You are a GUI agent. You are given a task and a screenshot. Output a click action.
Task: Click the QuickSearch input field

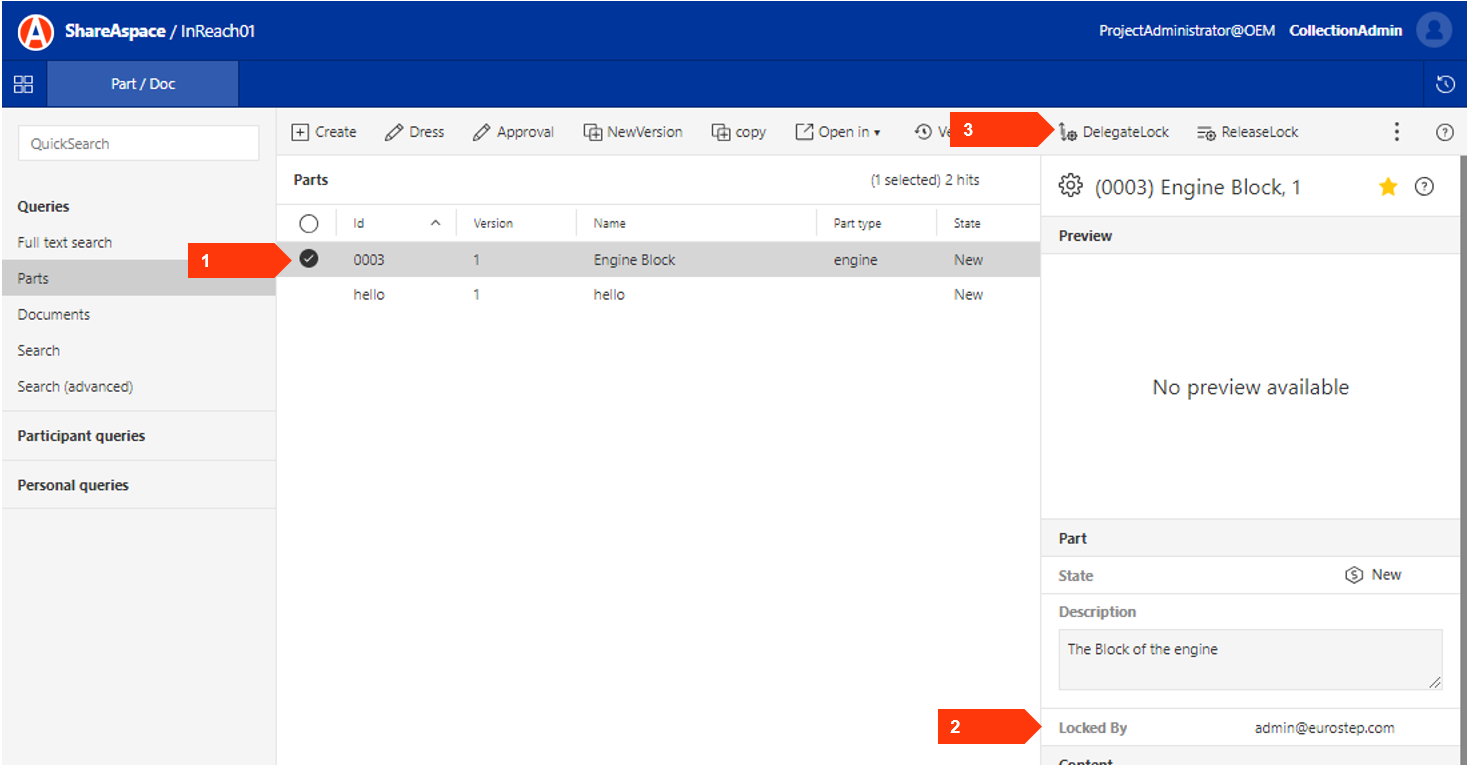138,143
